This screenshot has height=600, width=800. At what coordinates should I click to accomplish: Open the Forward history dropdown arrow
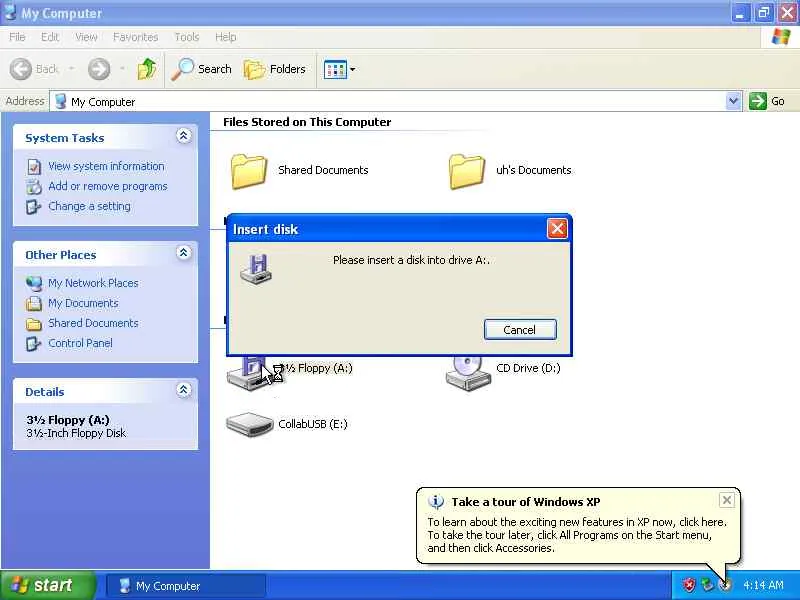[x=122, y=68]
